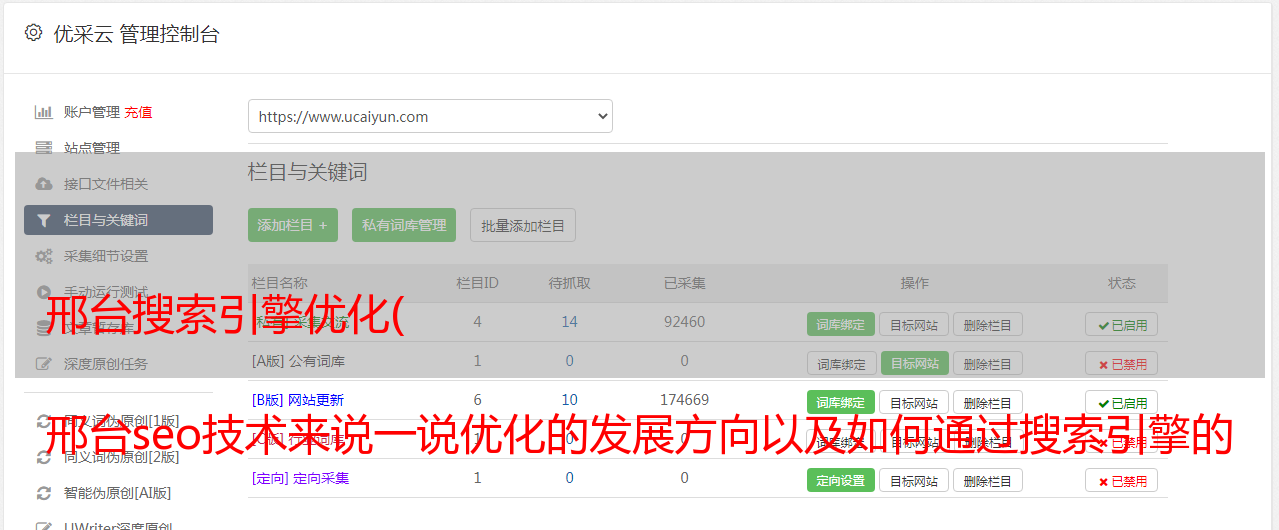1279x530 pixels.
Task: Click the 92460 collected count
Action: [684, 321]
